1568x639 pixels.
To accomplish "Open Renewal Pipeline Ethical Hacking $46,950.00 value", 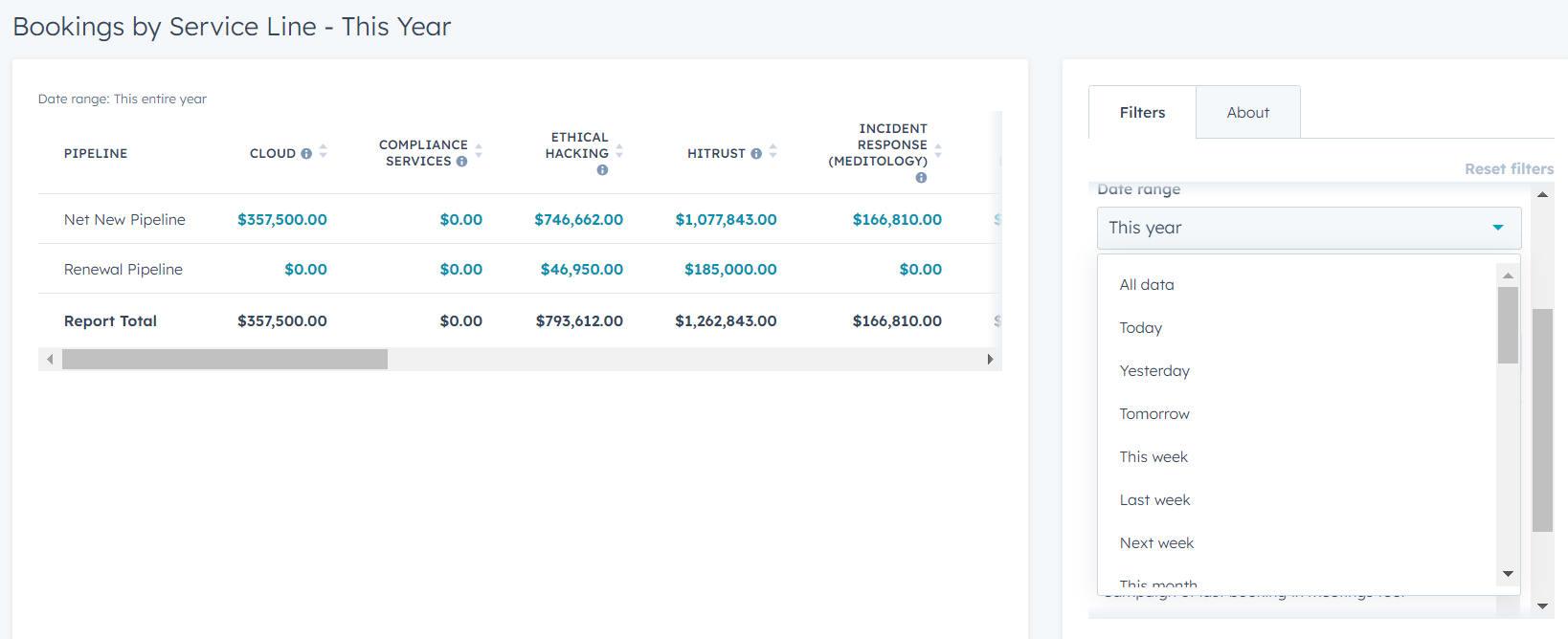I will coord(581,270).
